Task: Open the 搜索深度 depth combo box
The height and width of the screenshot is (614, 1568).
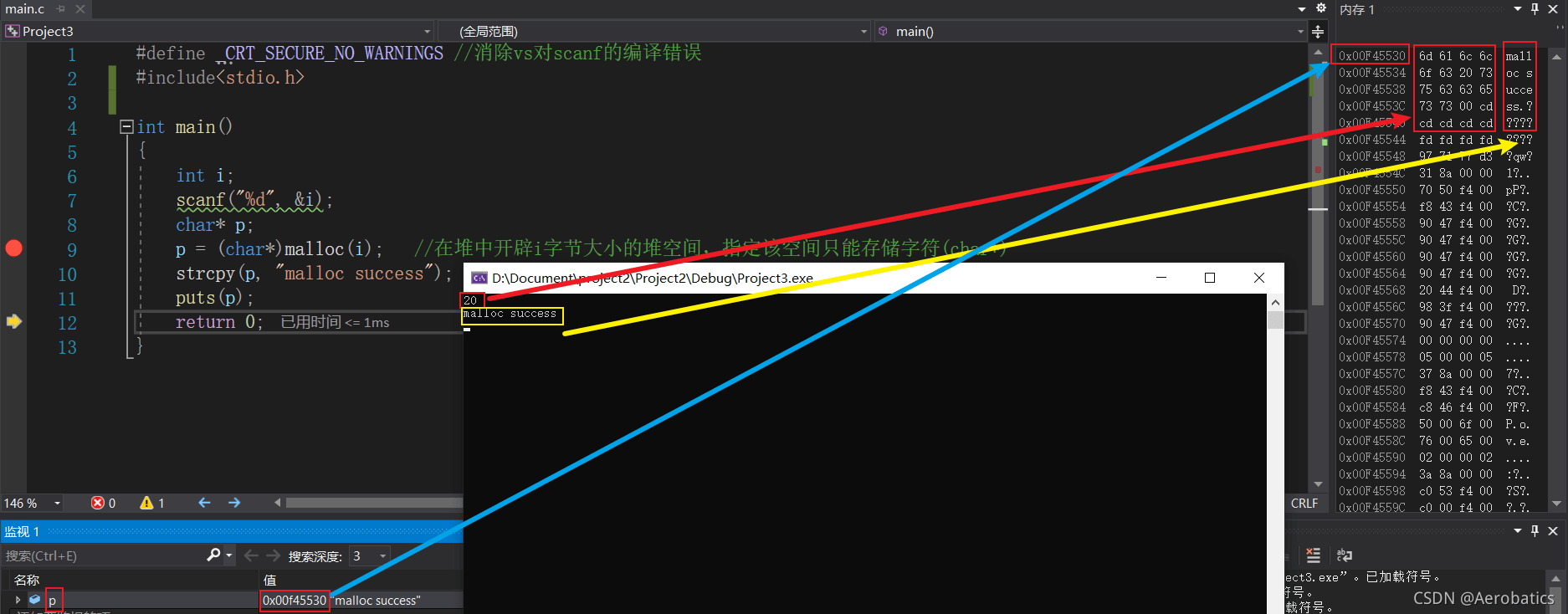Action: click(x=370, y=556)
